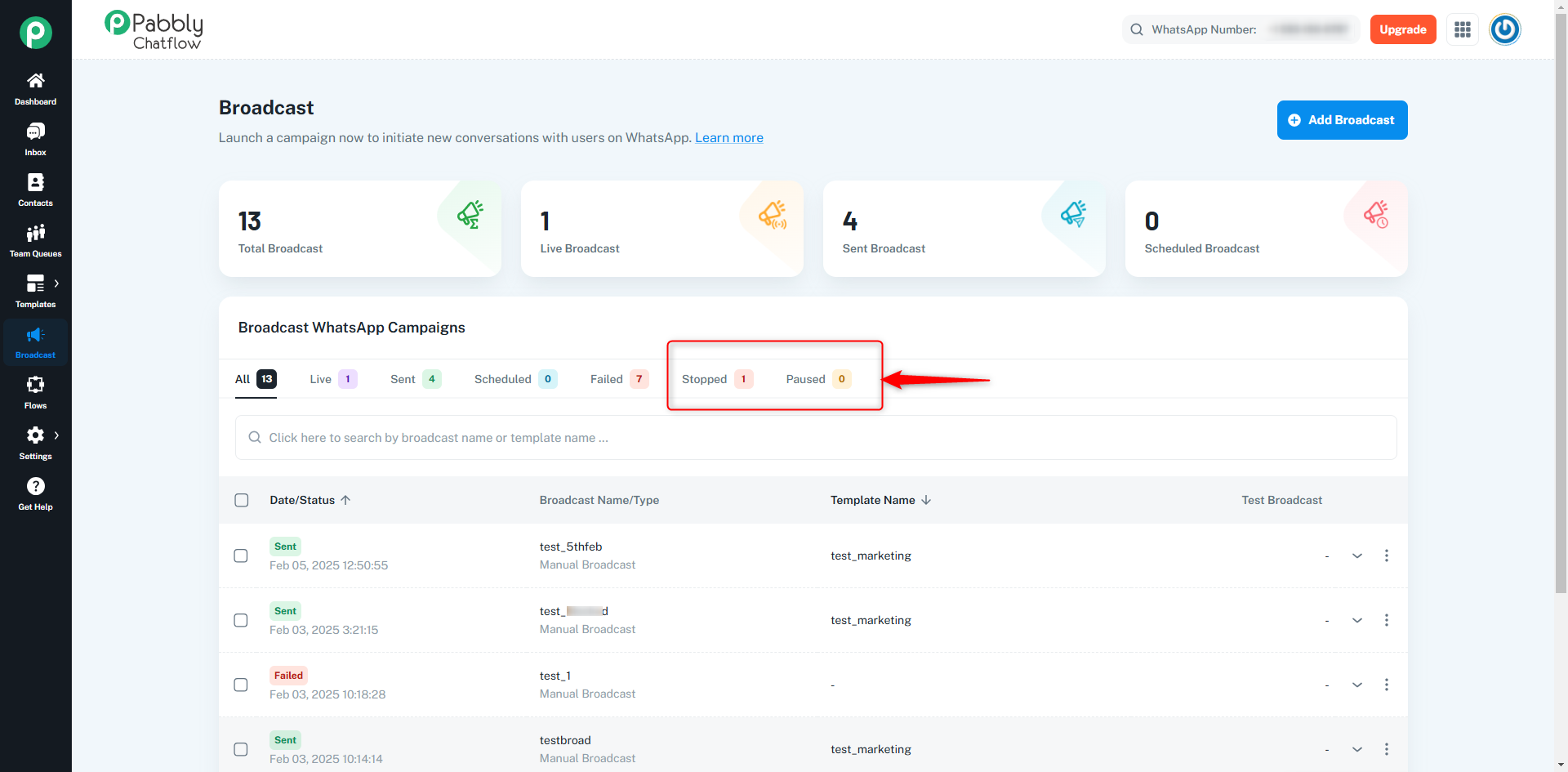The height and width of the screenshot is (772, 1568).
Task: Click the green Sent status badge of test_5thfeb
Action: [x=285, y=547]
